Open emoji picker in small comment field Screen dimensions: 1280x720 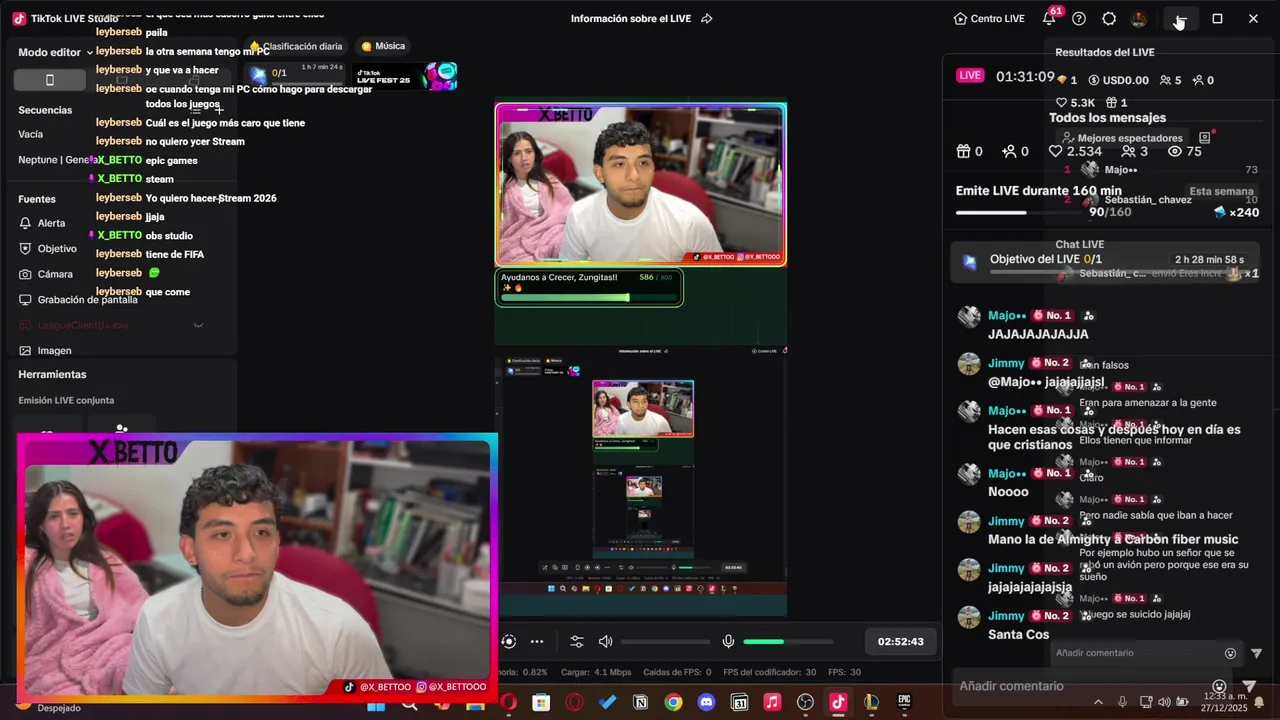pyautogui.click(x=1231, y=653)
